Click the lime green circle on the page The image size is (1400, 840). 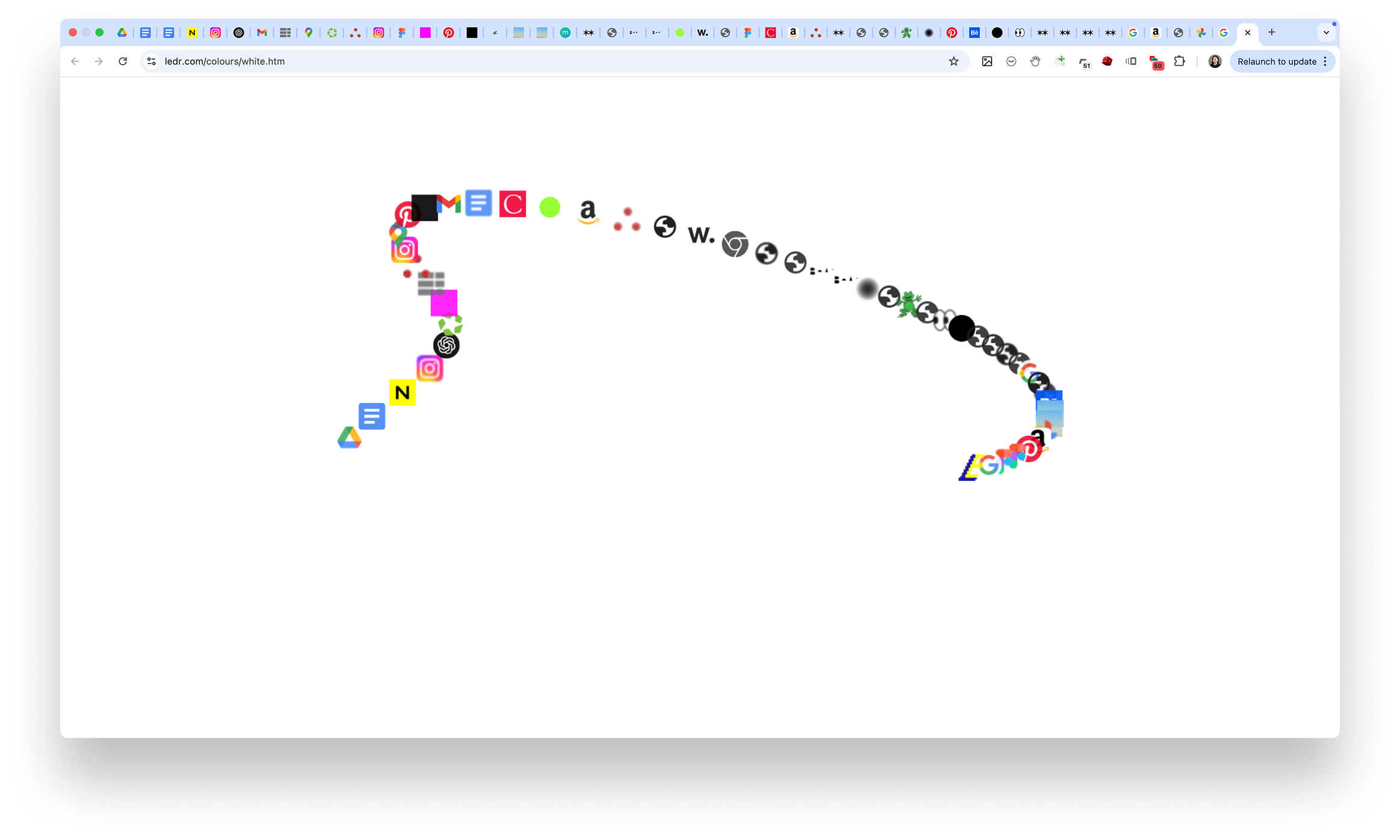click(x=549, y=207)
